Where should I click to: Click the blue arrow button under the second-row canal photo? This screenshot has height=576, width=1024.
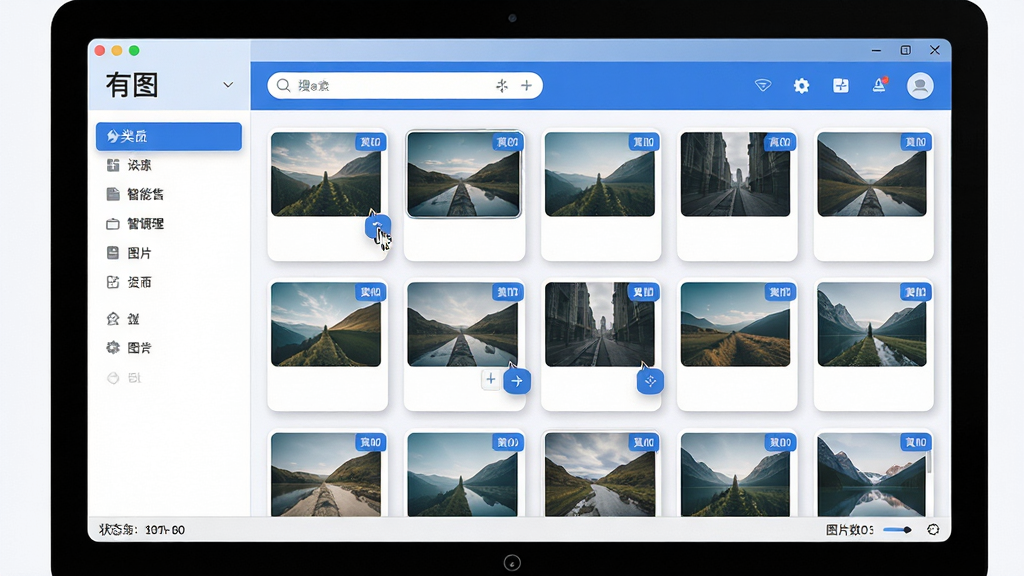point(517,381)
